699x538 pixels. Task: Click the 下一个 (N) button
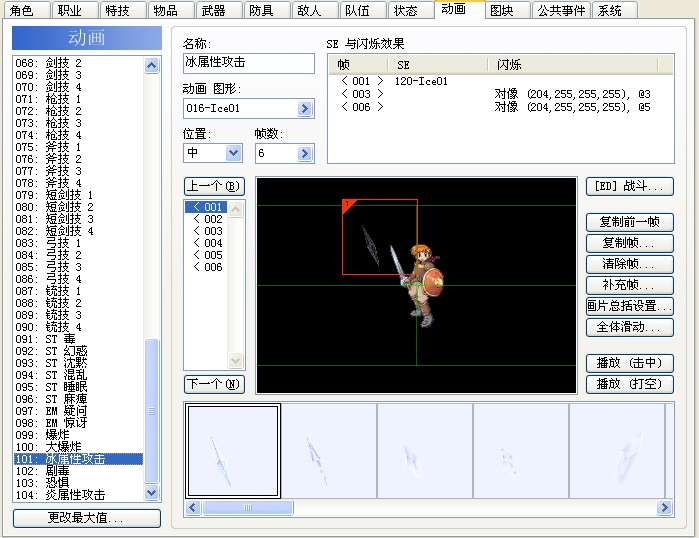[x=214, y=384]
